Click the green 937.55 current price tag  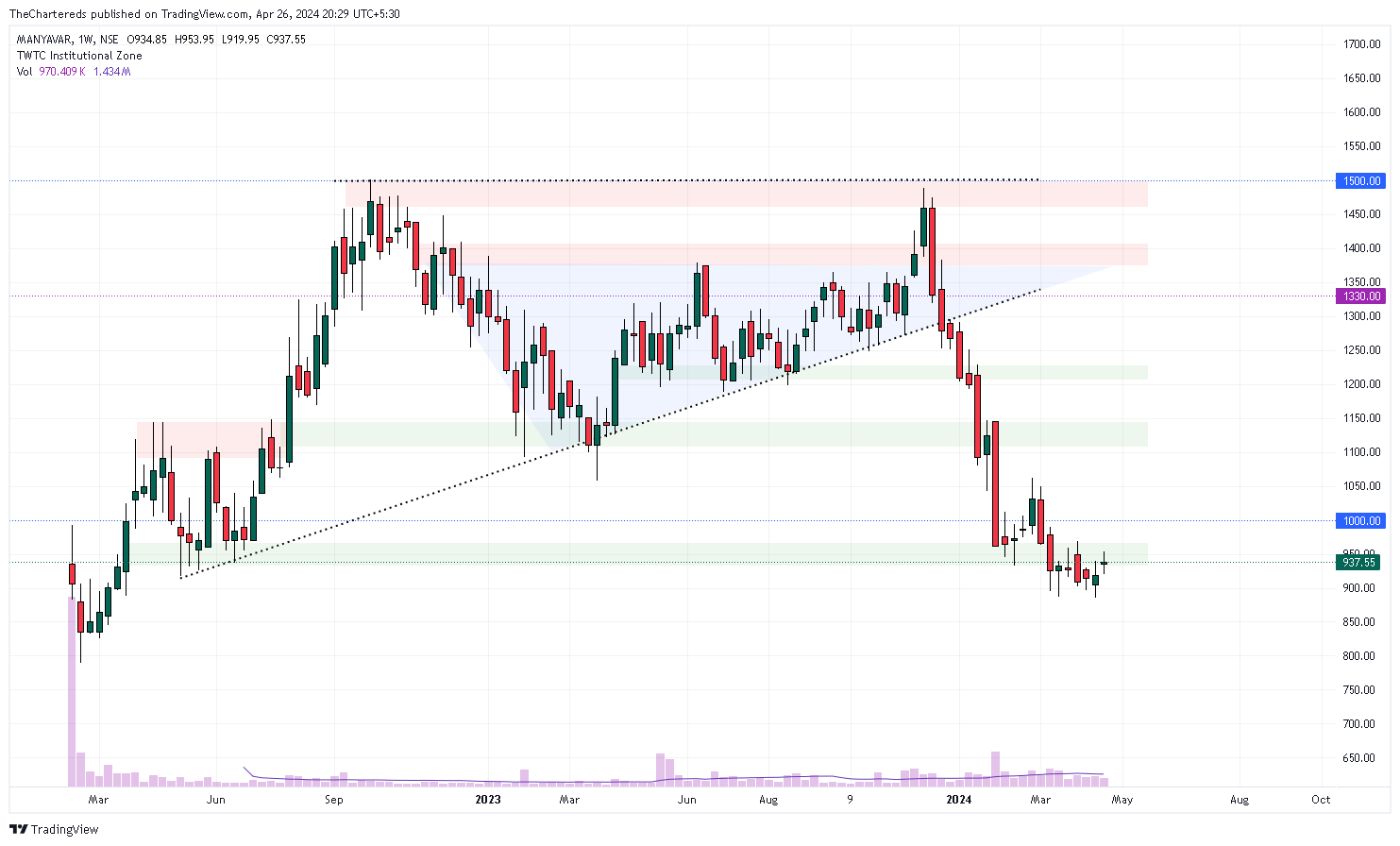1358,563
